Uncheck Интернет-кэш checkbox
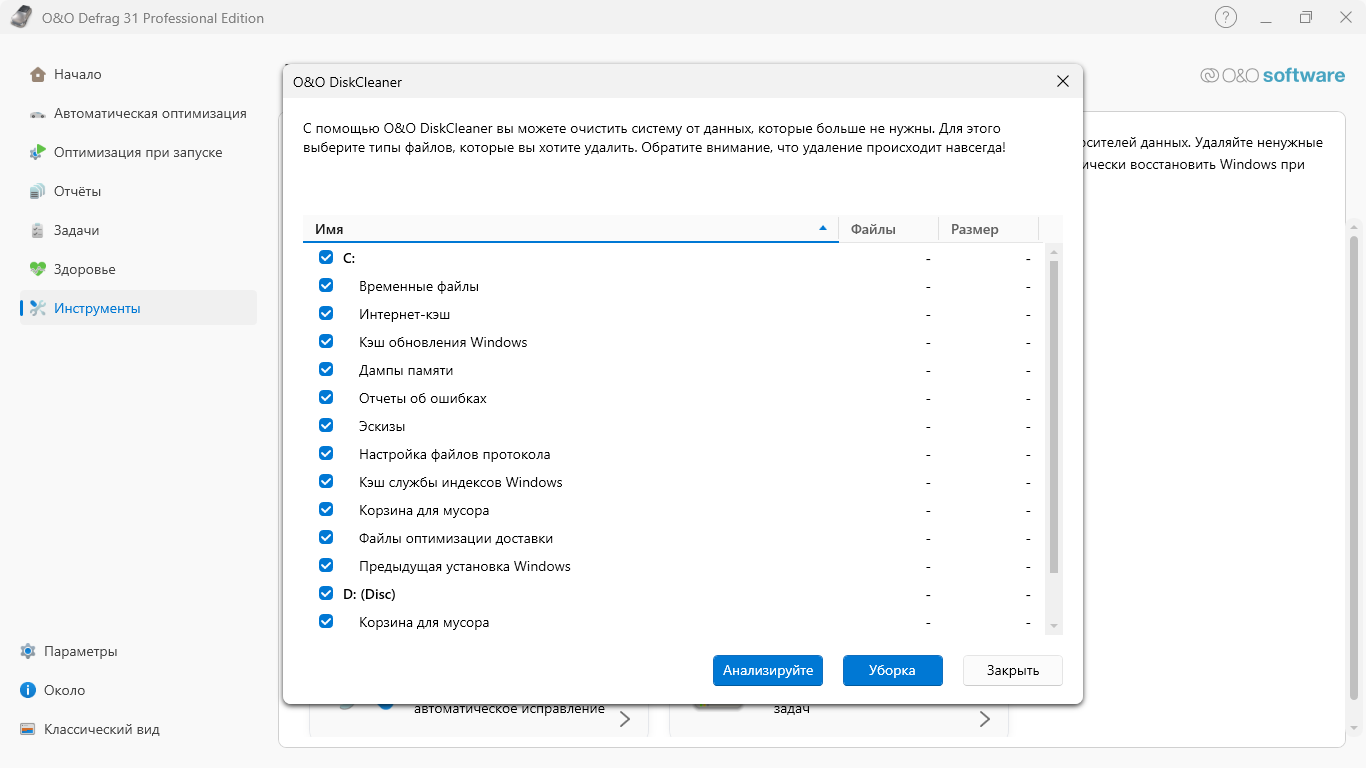Image resolution: width=1366 pixels, height=768 pixels. (x=326, y=313)
